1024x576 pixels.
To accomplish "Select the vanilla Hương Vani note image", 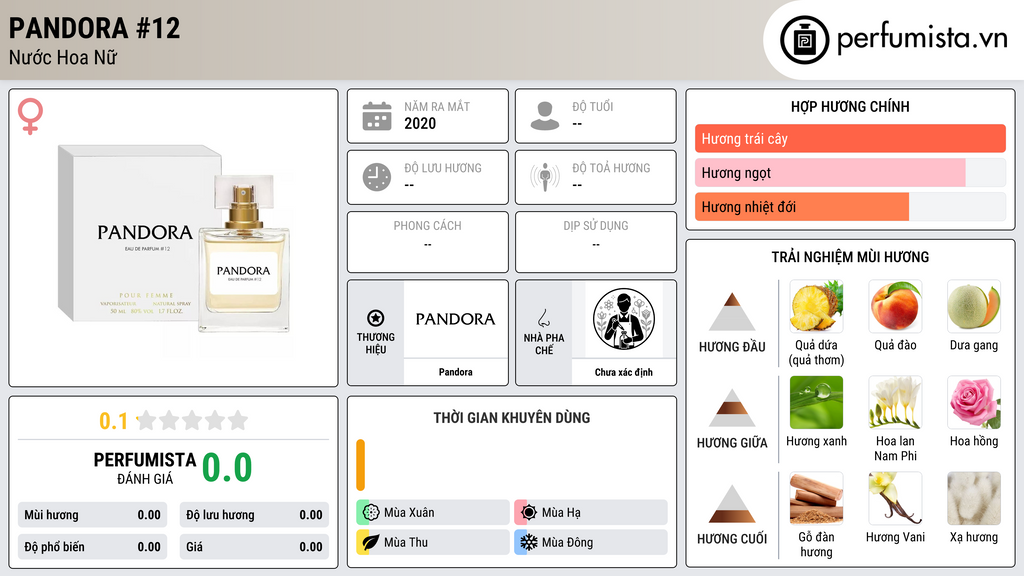I will [x=895, y=498].
